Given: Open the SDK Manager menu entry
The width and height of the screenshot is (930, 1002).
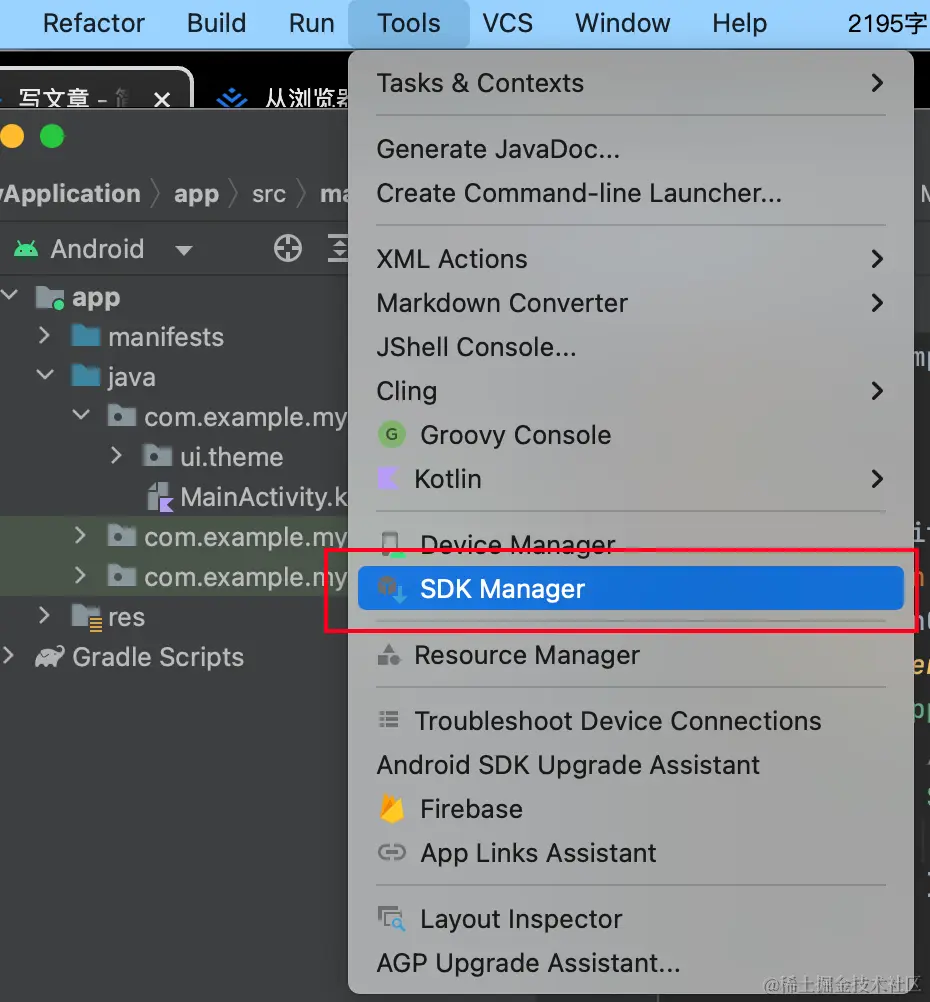Looking at the screenshot, I should coord(630,589).
